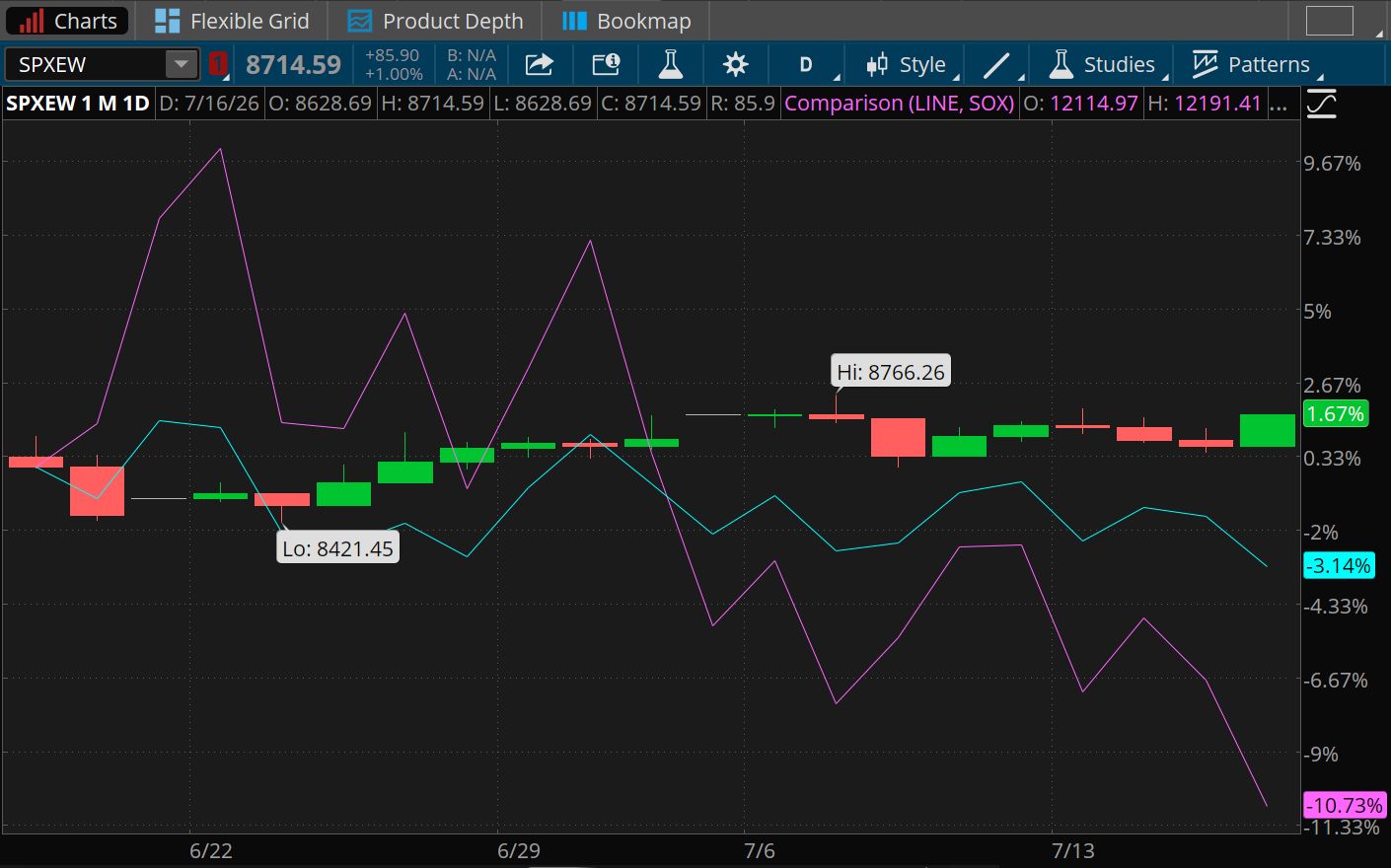Switch to the Product Depth tab
This screenshot has width=1391, height=868.
coord(435,21)
